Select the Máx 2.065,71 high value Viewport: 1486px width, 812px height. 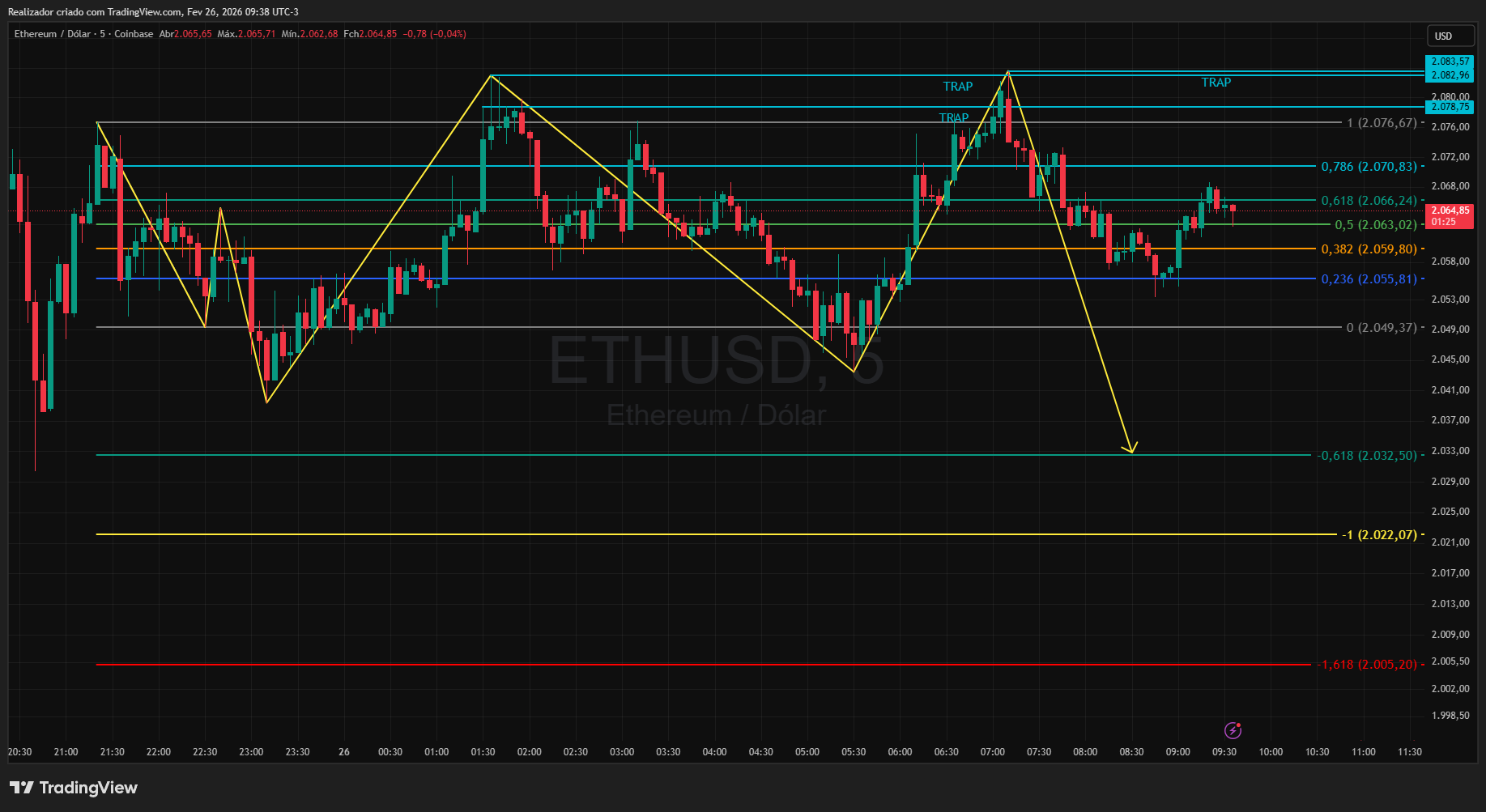(x=246, y=34)
